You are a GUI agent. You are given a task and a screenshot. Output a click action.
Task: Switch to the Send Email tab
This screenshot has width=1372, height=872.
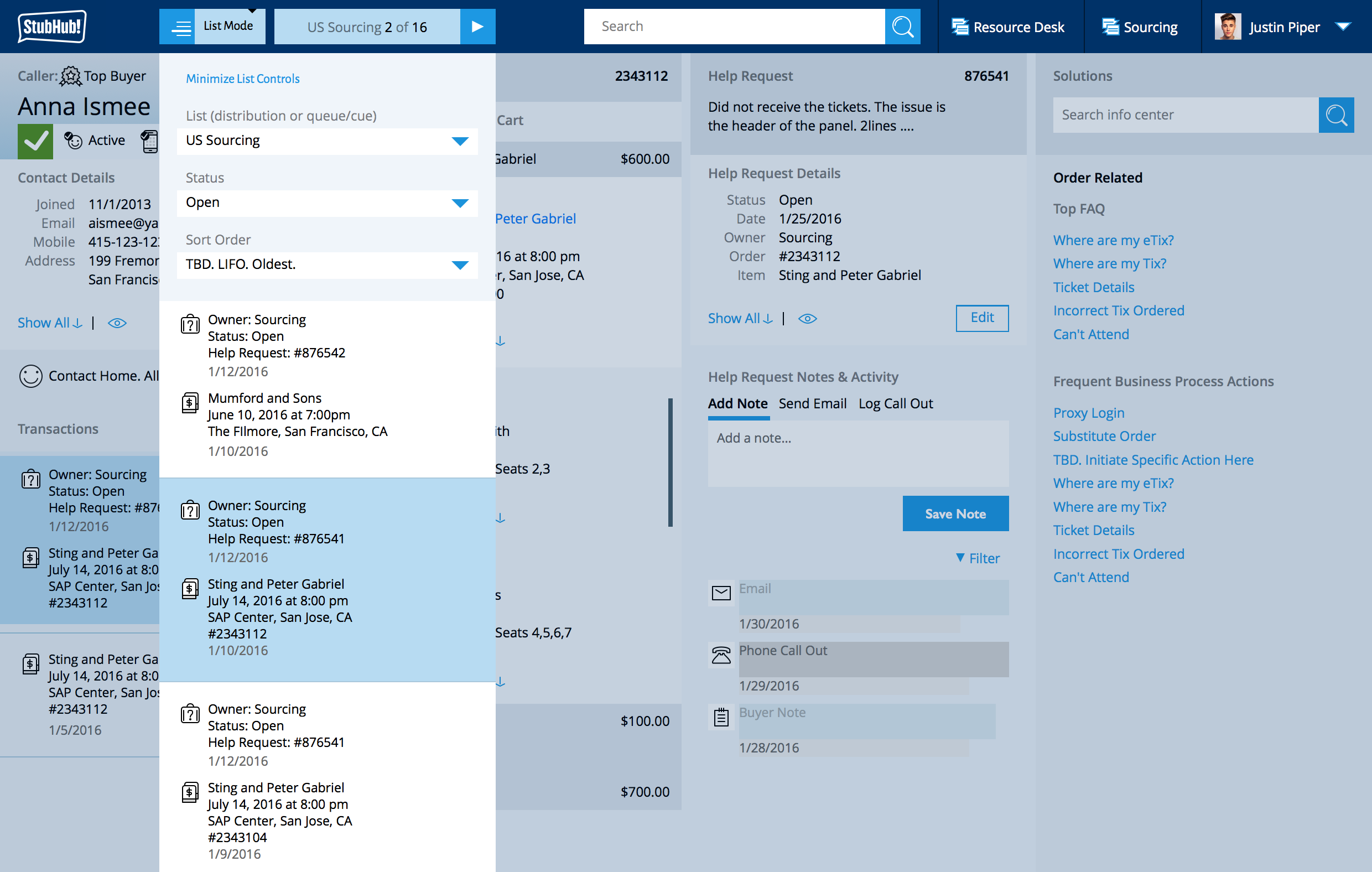coord(813,403)
